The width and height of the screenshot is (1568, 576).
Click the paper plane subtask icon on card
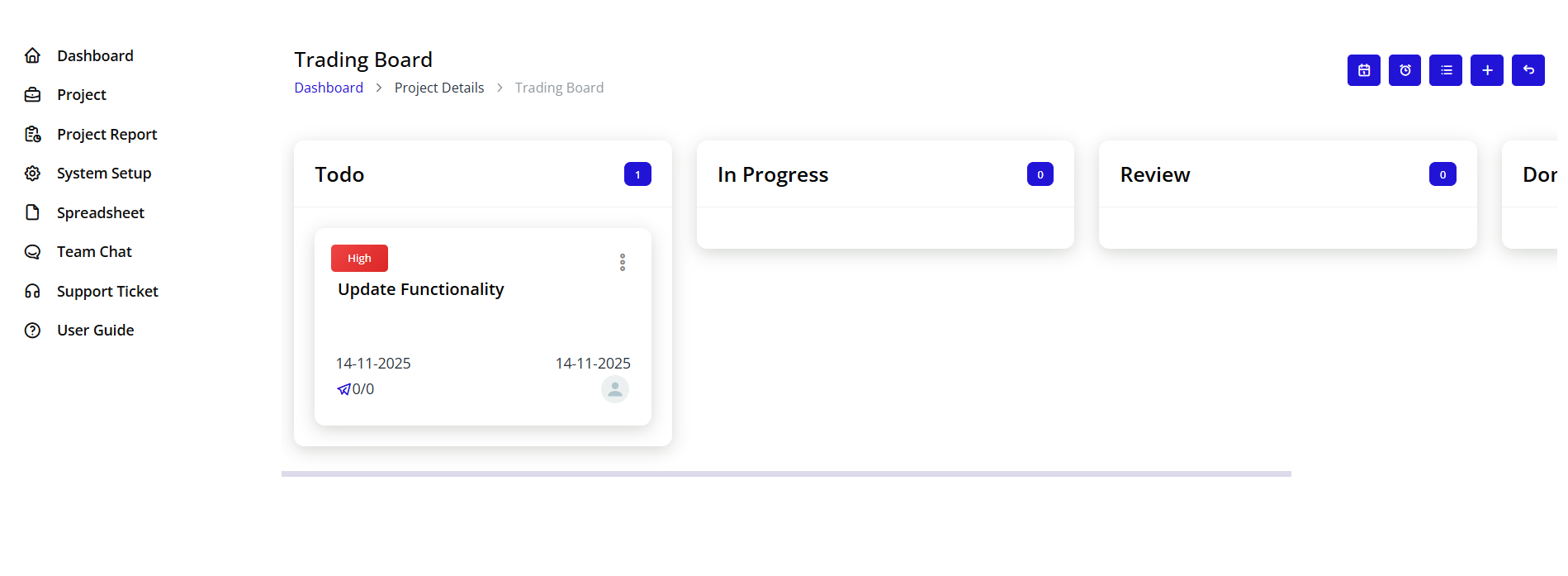pos(345,388)
